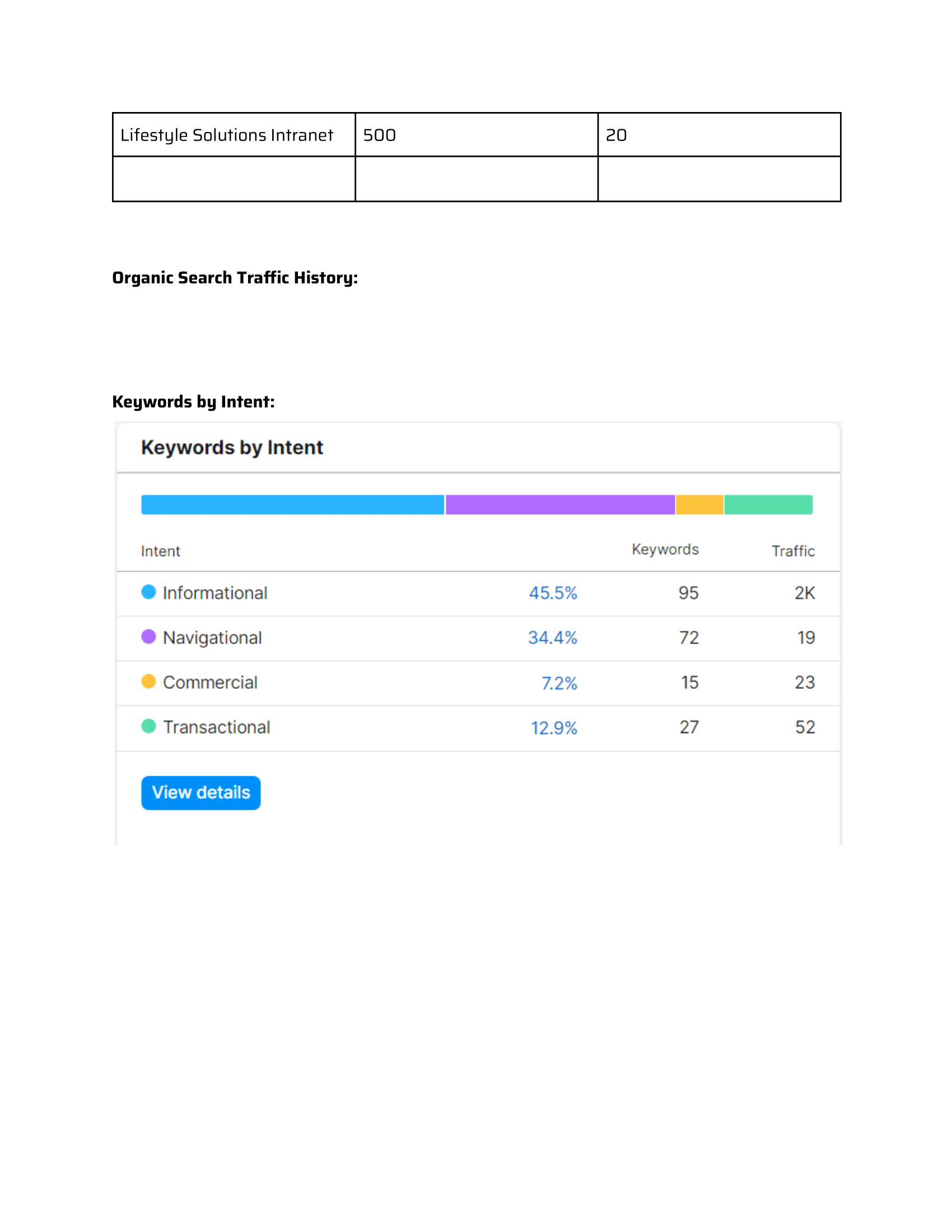Viewport: 952px width, 1232px height.
Task: Select the yellow Commercial bar segment
Action: point(699,505)
